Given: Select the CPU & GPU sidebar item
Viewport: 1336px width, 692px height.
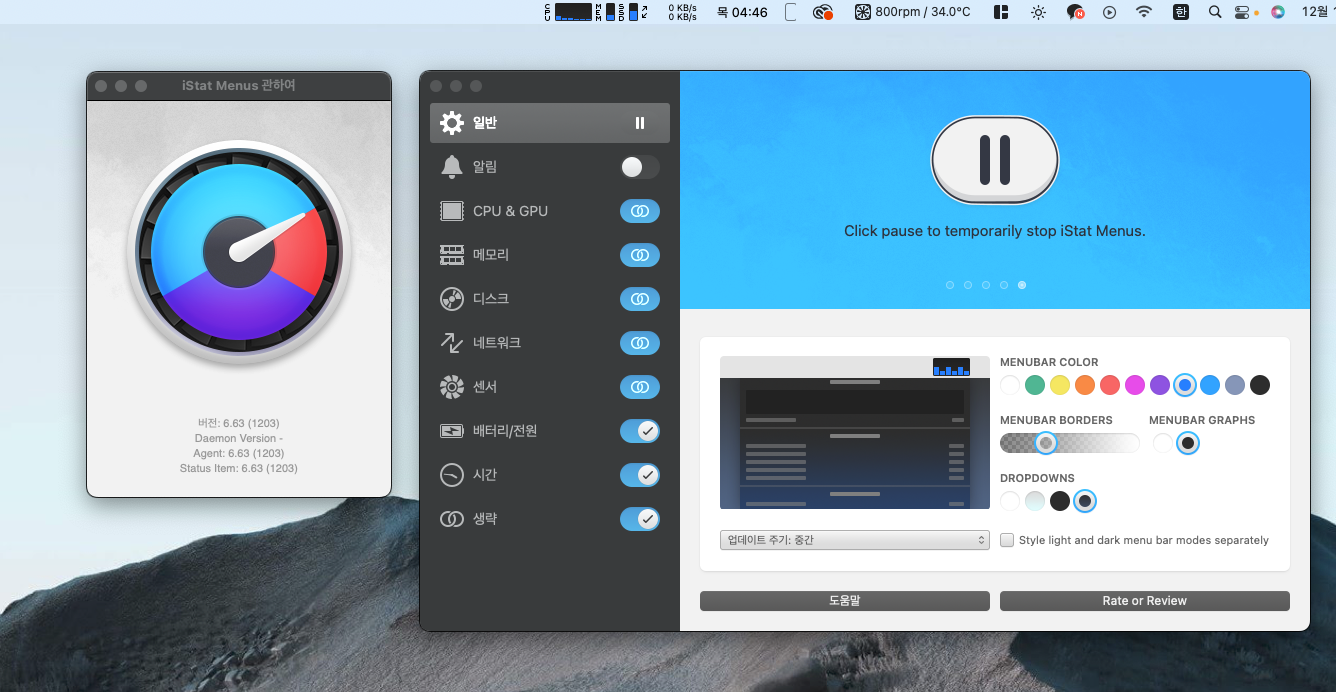Looking at the screenshot, I should click(x=550, y=211).
